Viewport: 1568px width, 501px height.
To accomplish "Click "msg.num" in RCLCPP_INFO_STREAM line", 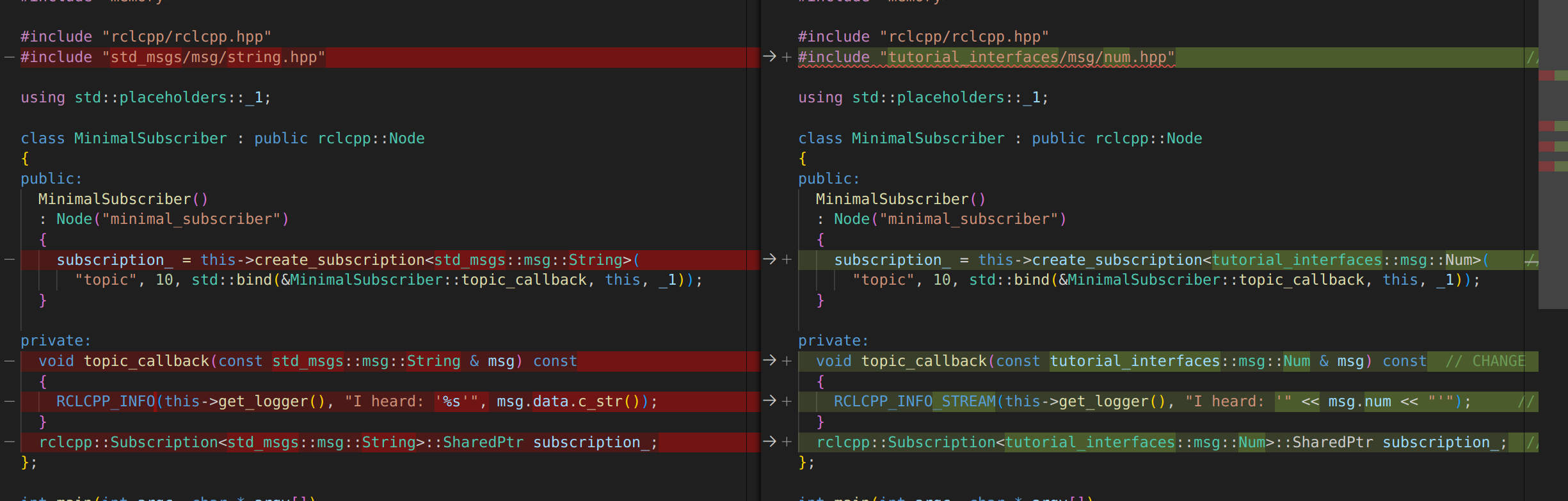I will [1359, 402].
